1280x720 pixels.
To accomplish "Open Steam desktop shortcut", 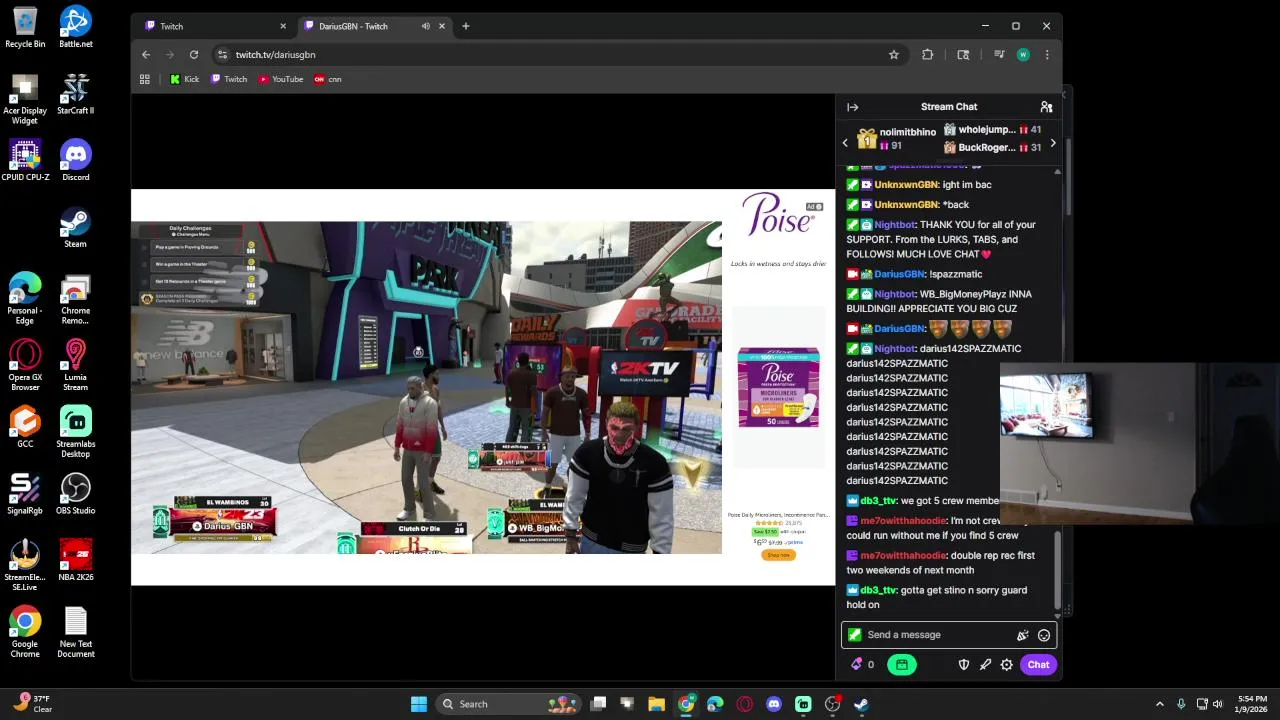I will (75, 227).
